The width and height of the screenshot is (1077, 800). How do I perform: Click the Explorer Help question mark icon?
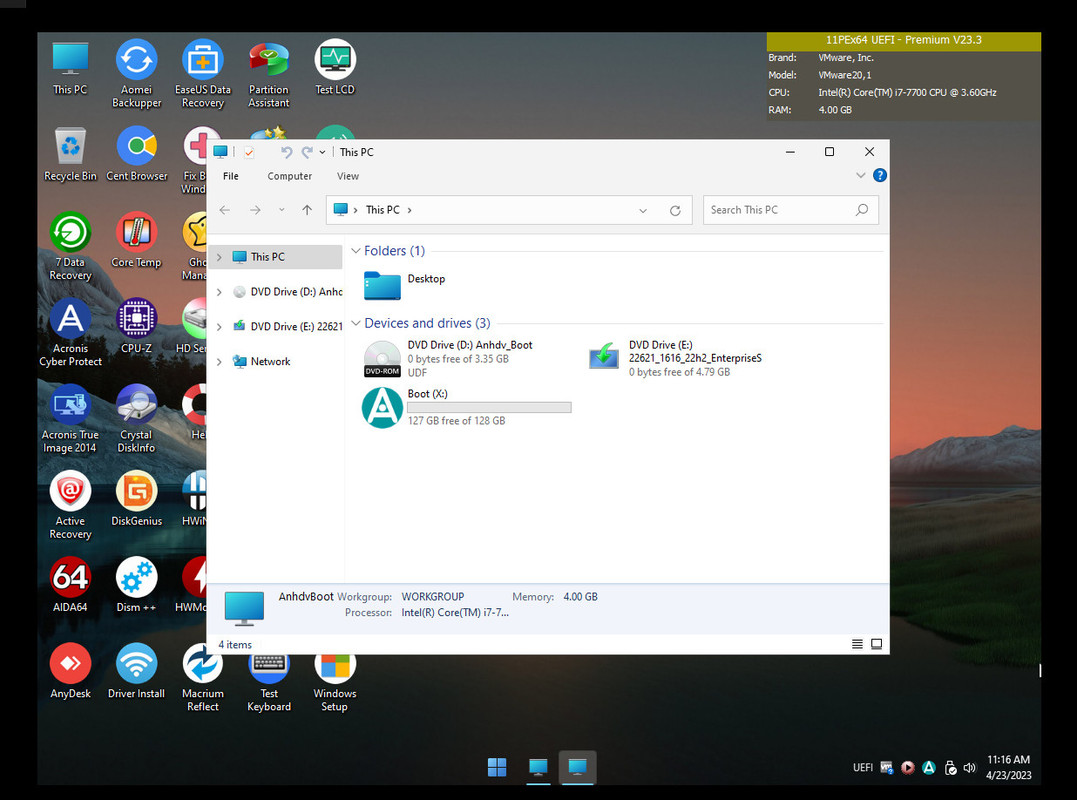[879, 176]
